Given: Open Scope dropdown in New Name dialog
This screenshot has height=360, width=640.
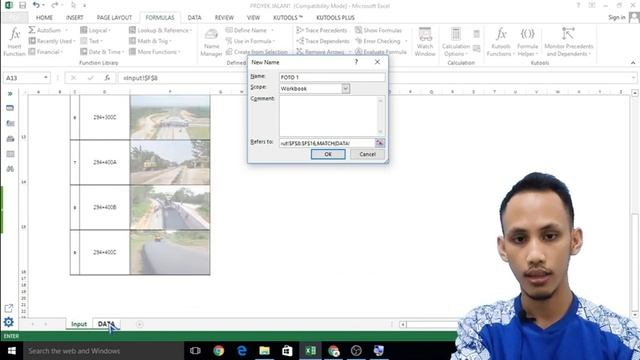Looking at the screenshot, I should [x=345, y=89].
